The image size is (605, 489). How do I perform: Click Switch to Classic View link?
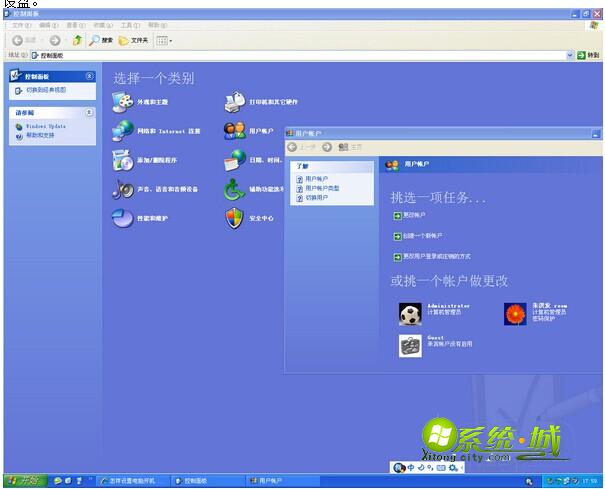coord(40,90)
